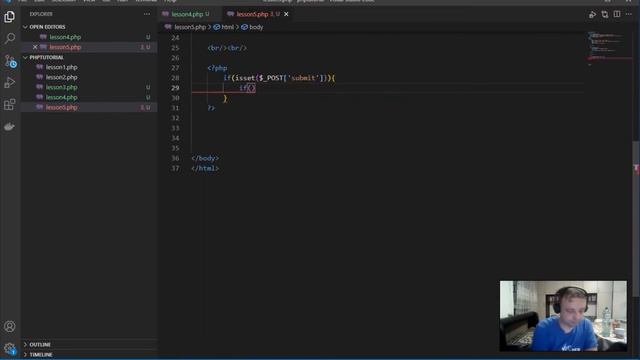Viewport: 640px width, 360px height.
Task: Click the <?php opening tag on line 27
Action: point(217,68)
